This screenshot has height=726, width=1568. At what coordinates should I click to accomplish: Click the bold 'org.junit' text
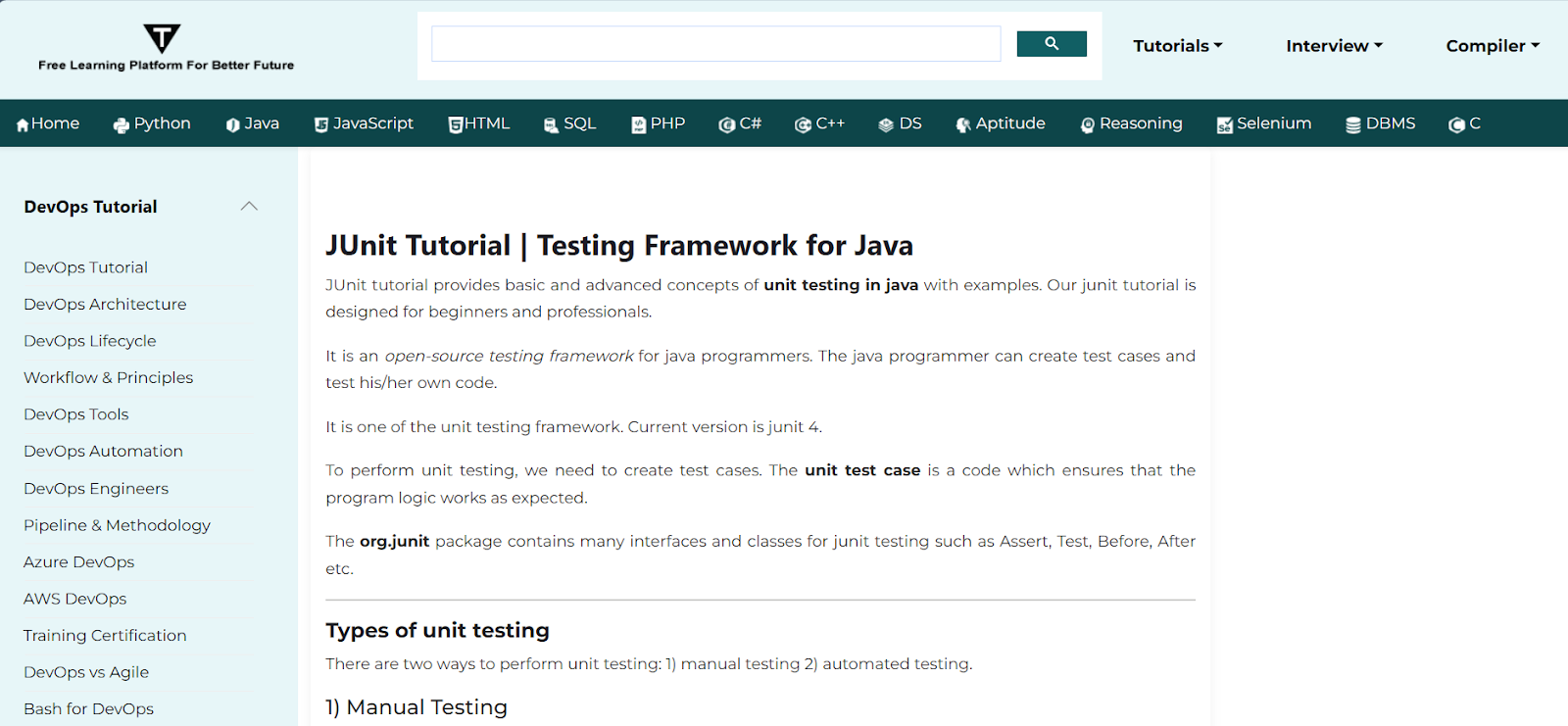pos(394,541)
